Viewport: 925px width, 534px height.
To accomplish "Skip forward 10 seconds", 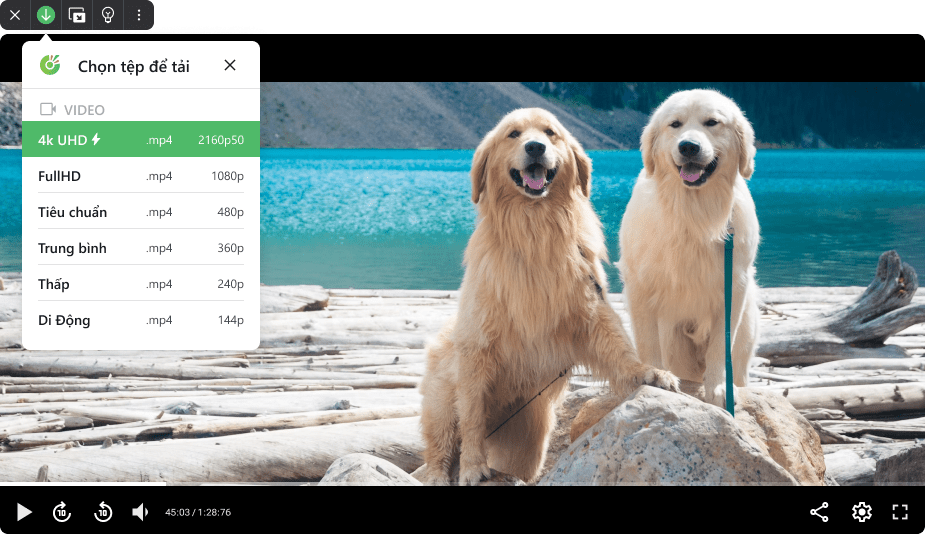I will pos(62,512).
